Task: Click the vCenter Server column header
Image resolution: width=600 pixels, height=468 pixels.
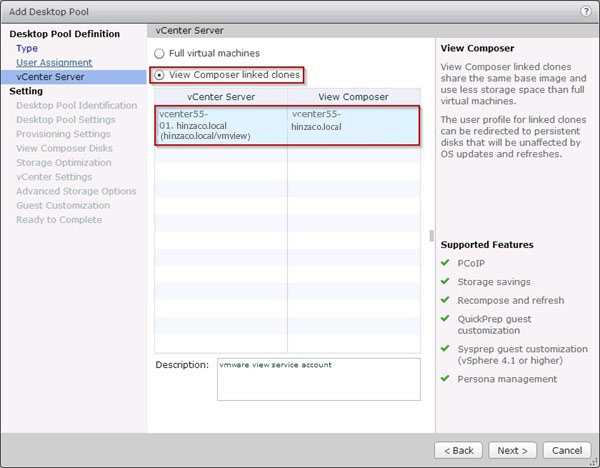Action: pyautogui.click(x=220, y=96)
